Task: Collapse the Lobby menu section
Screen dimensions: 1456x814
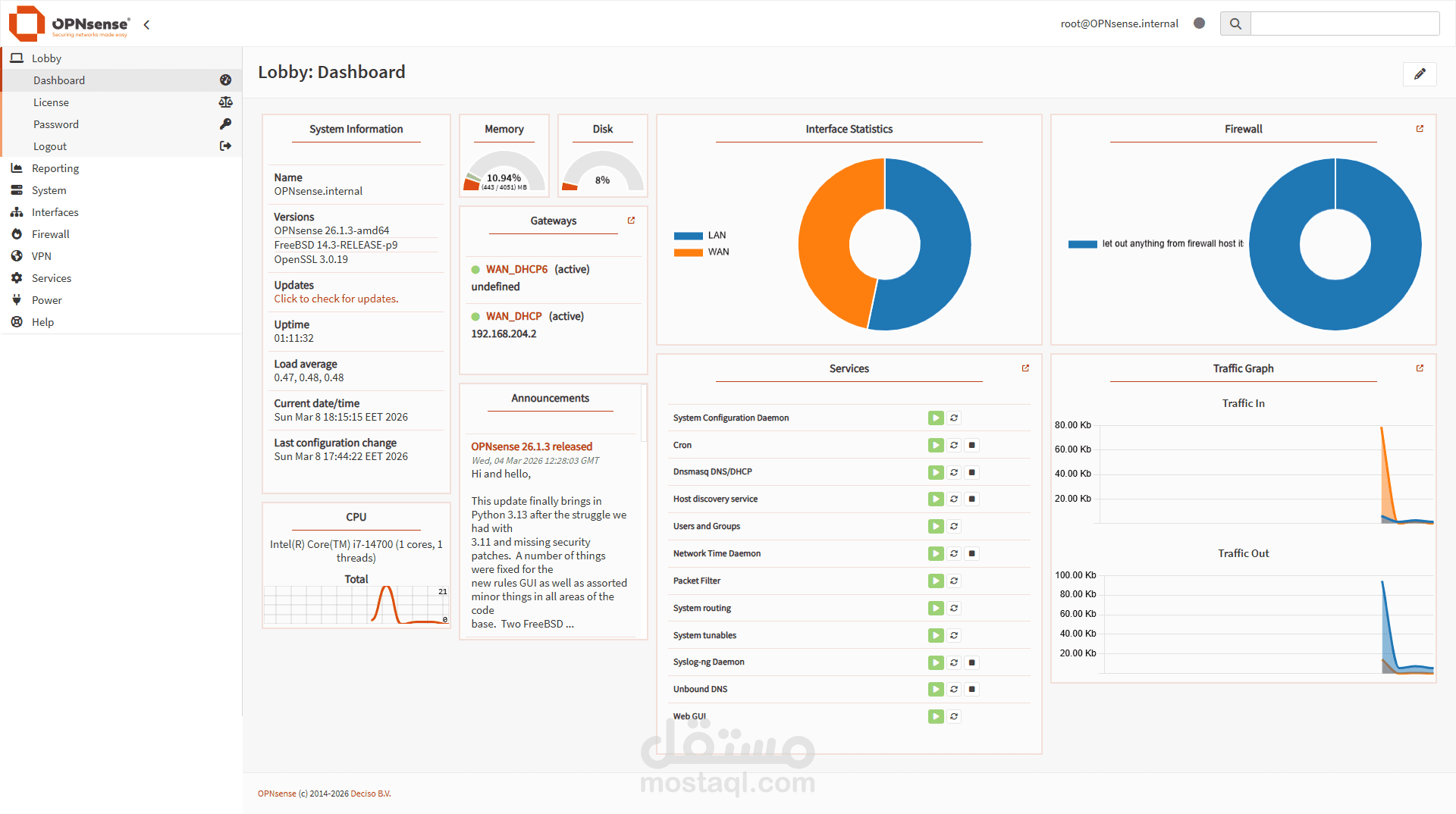Action: tap(121, 58)
